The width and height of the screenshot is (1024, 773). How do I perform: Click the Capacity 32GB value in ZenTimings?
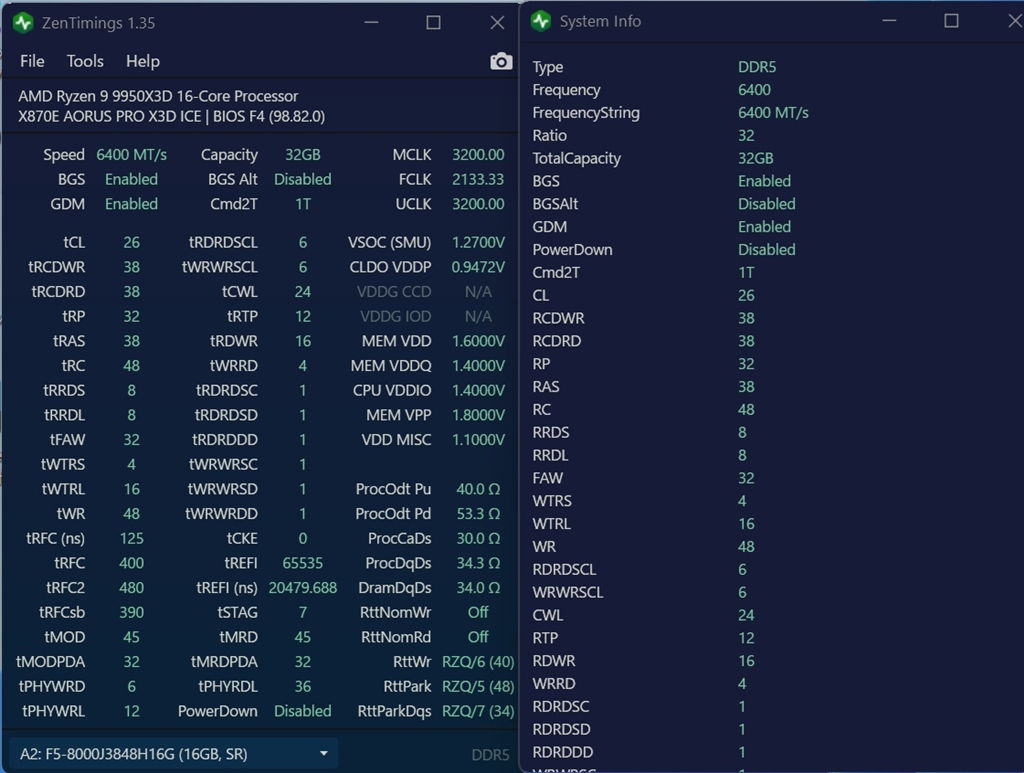tap(302, 155)
